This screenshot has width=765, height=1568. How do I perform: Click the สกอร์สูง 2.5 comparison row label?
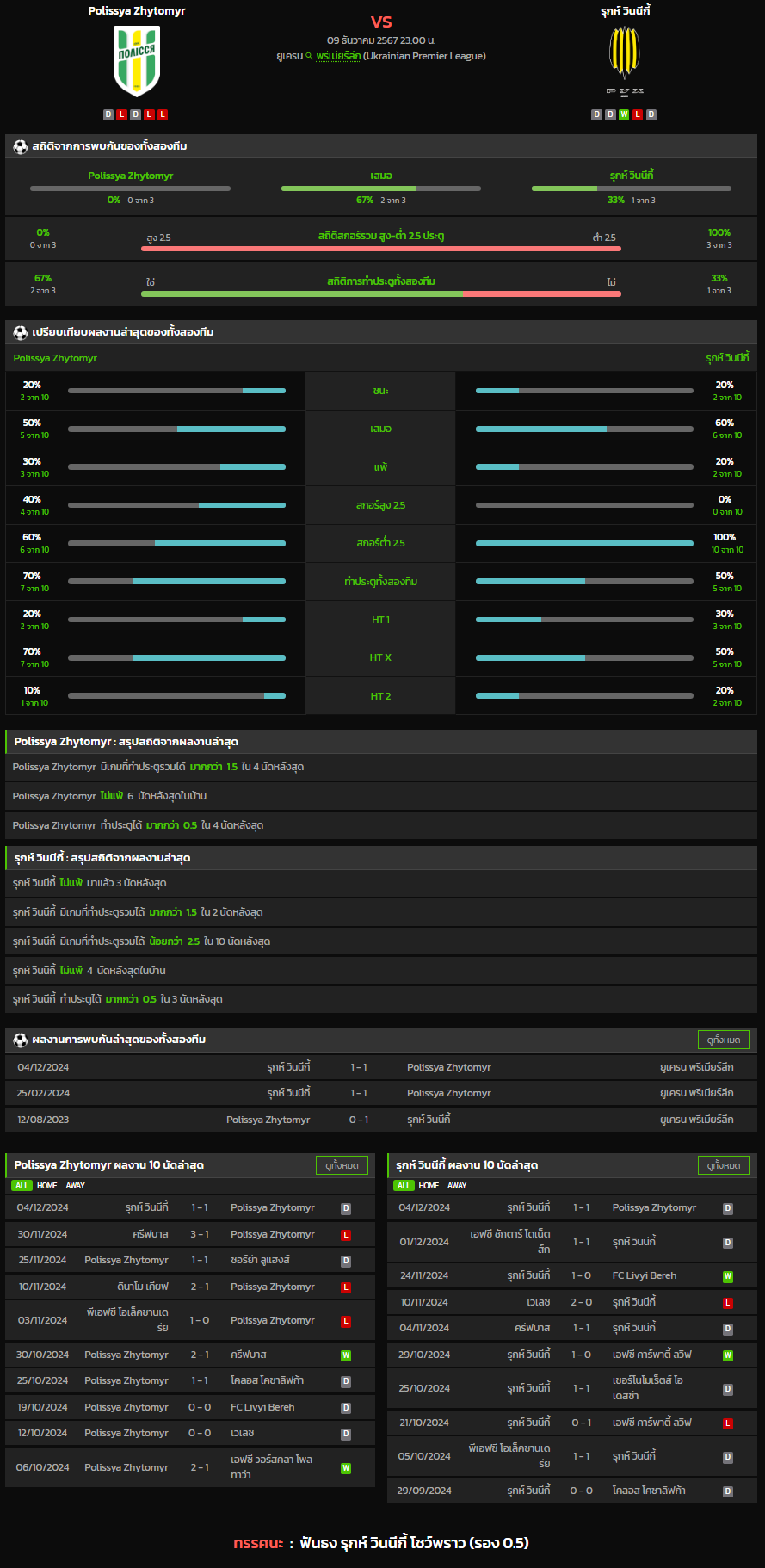[381, 505]
